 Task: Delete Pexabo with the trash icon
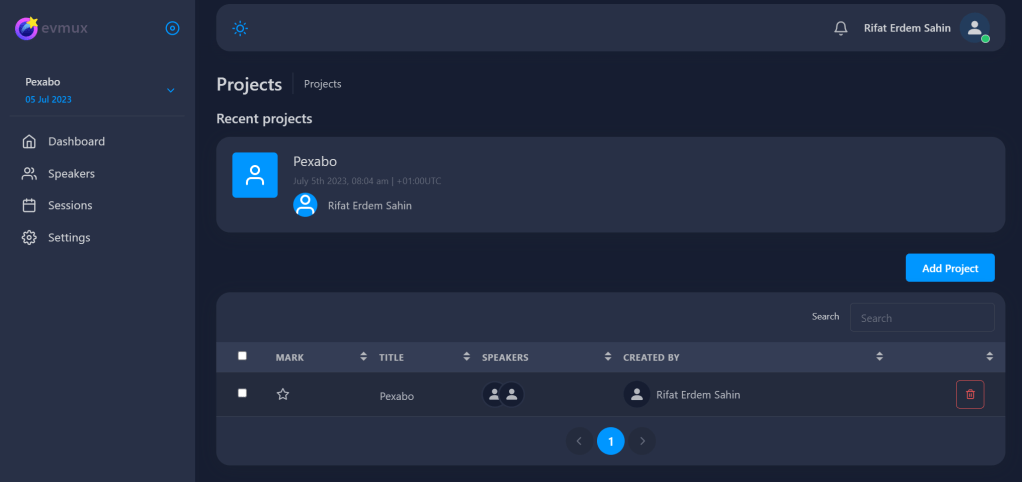click(x=970, y=395)
